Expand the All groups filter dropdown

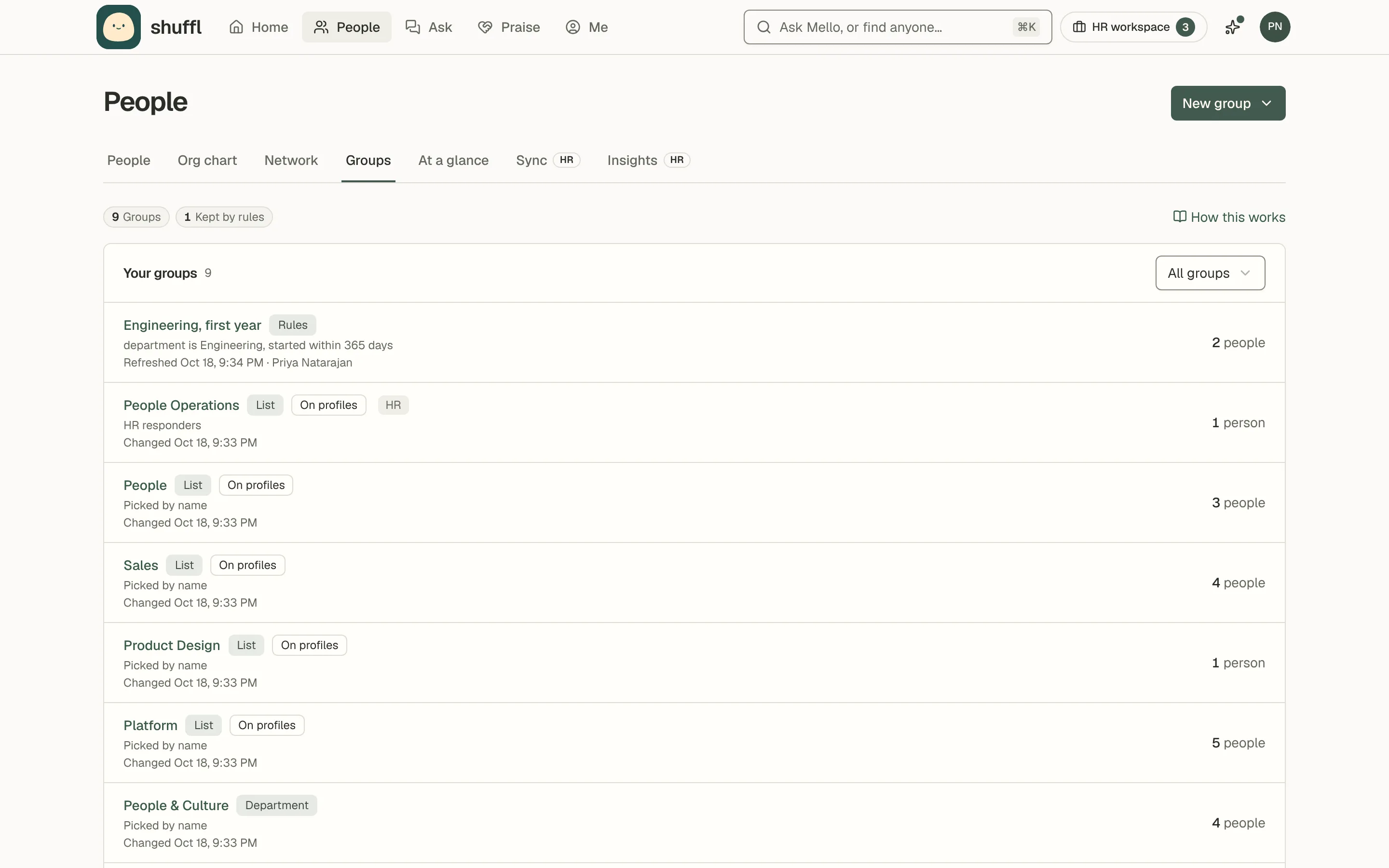tap(1210, 273)
